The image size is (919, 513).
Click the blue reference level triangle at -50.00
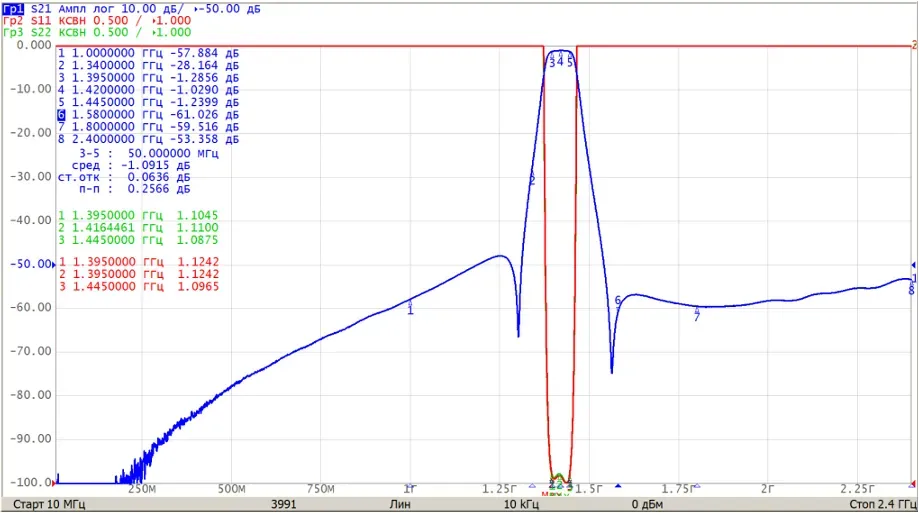[x=55, y=265]
